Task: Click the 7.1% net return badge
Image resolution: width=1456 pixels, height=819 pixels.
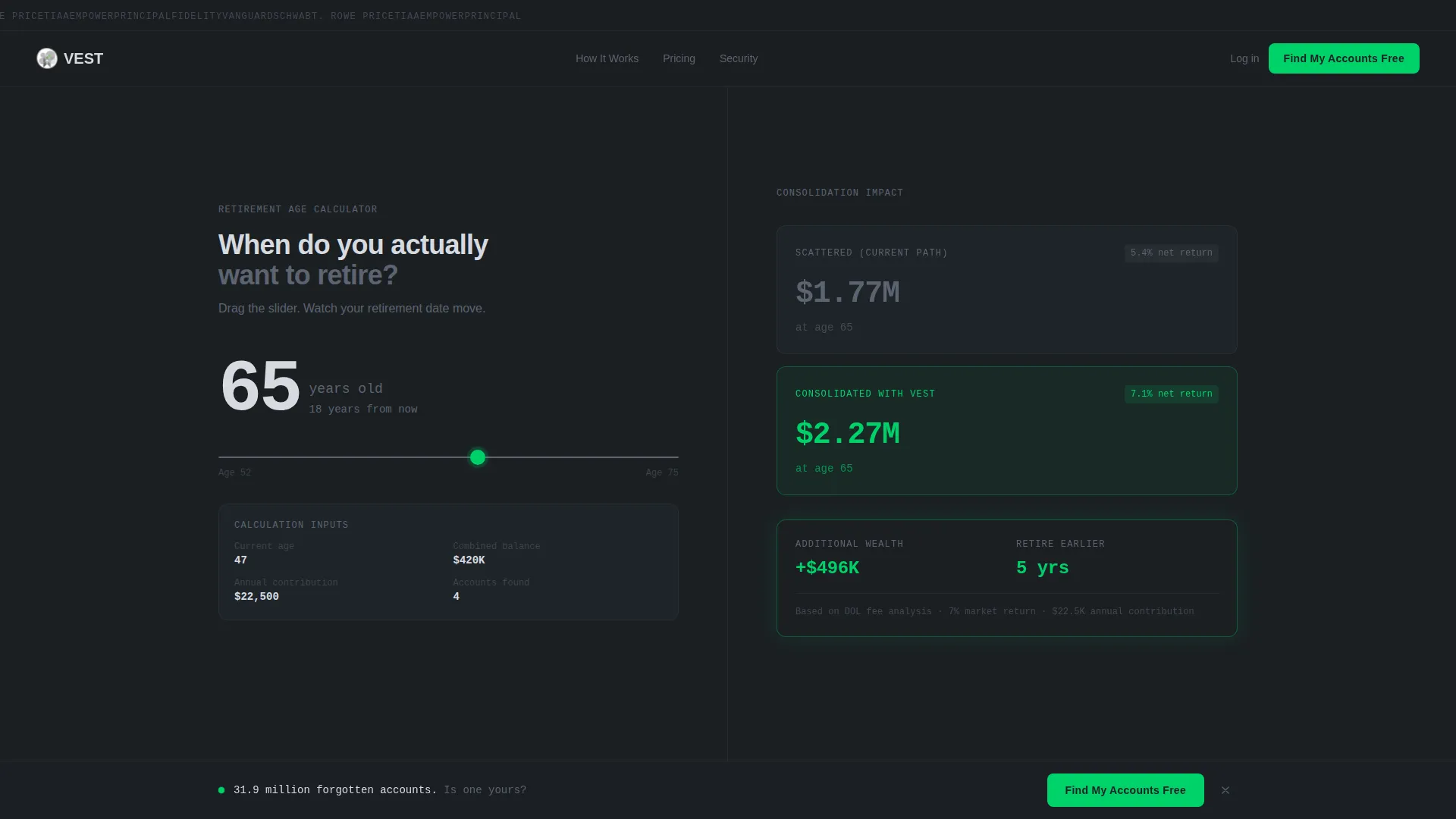Action: [x=1172, y=394]
